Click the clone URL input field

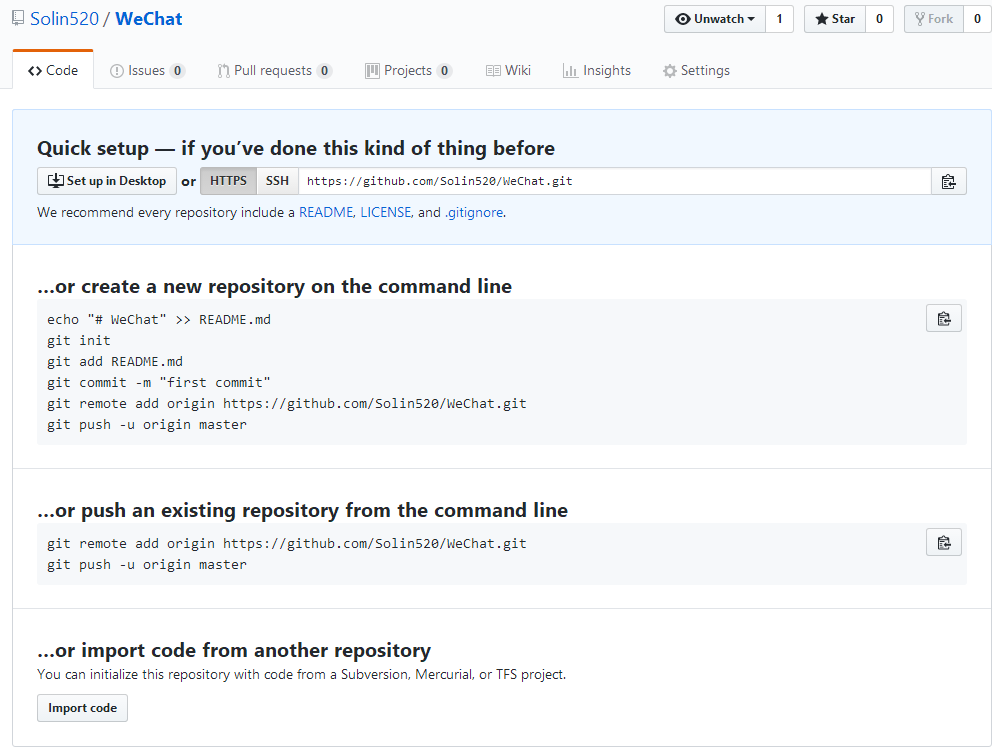tap(614, 181)
